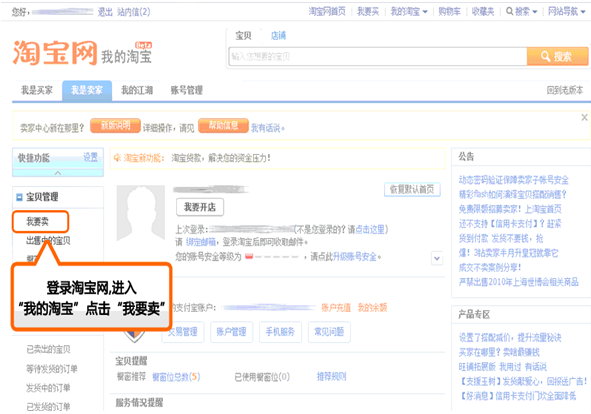591x414 pixels.
Task: Click 点击这里 link after login info
Action: tap(370, 230)
